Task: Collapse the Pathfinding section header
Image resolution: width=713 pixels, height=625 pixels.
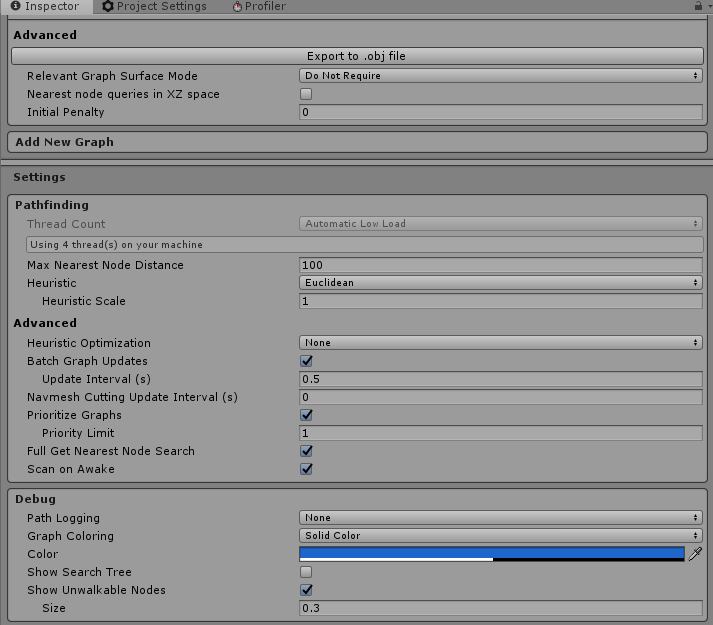Action: [52, 205]
